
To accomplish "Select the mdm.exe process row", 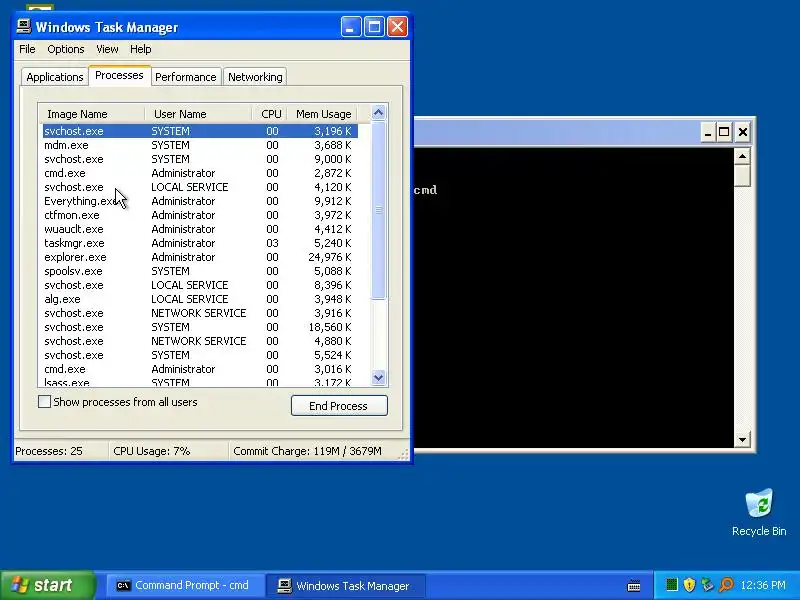I will 200,145.
